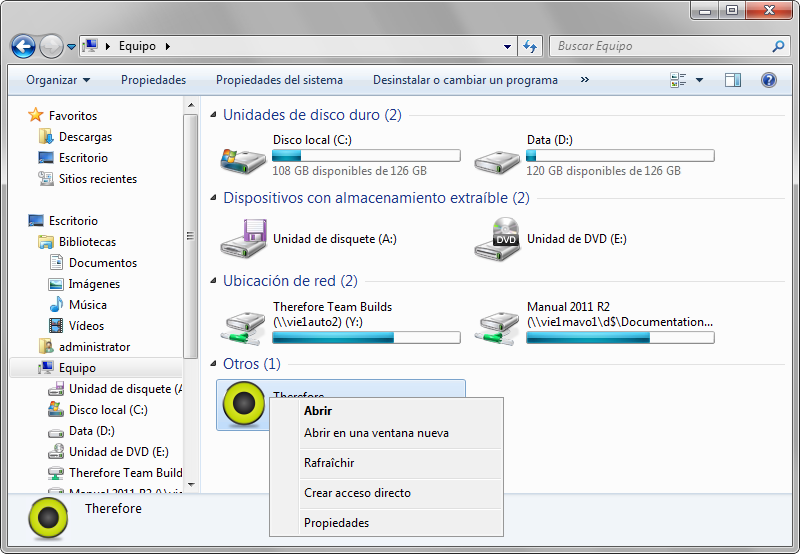The width and height of the screenshot is (800, 554).
Task: Choose Abrir from the context menu
Action: pyautogui.click(x=318, y=411)
